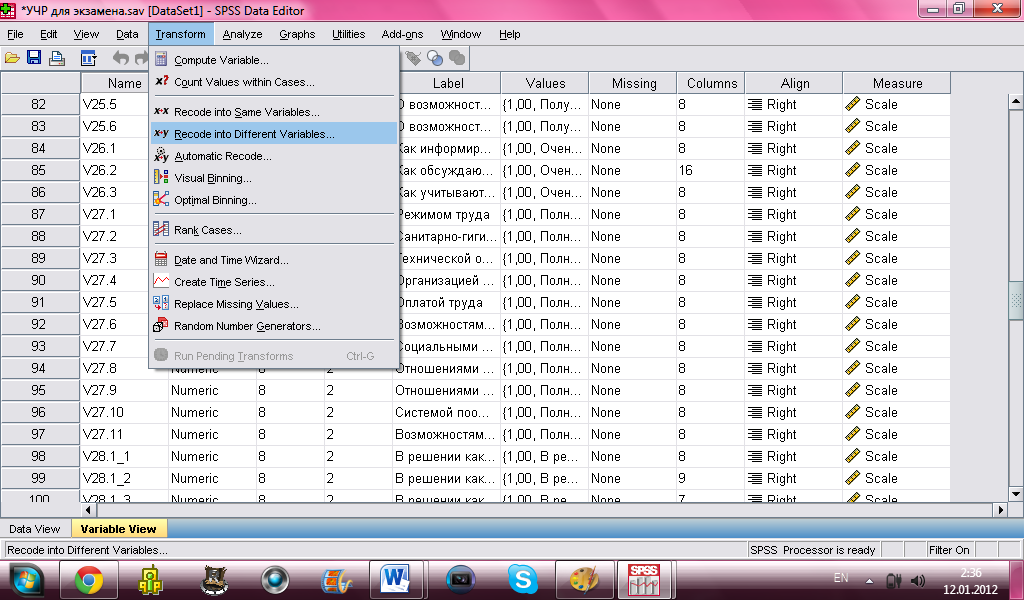Click the label cell 'Оплатой труда'
The image size is (1024, 600).
(x=449, y=302)
